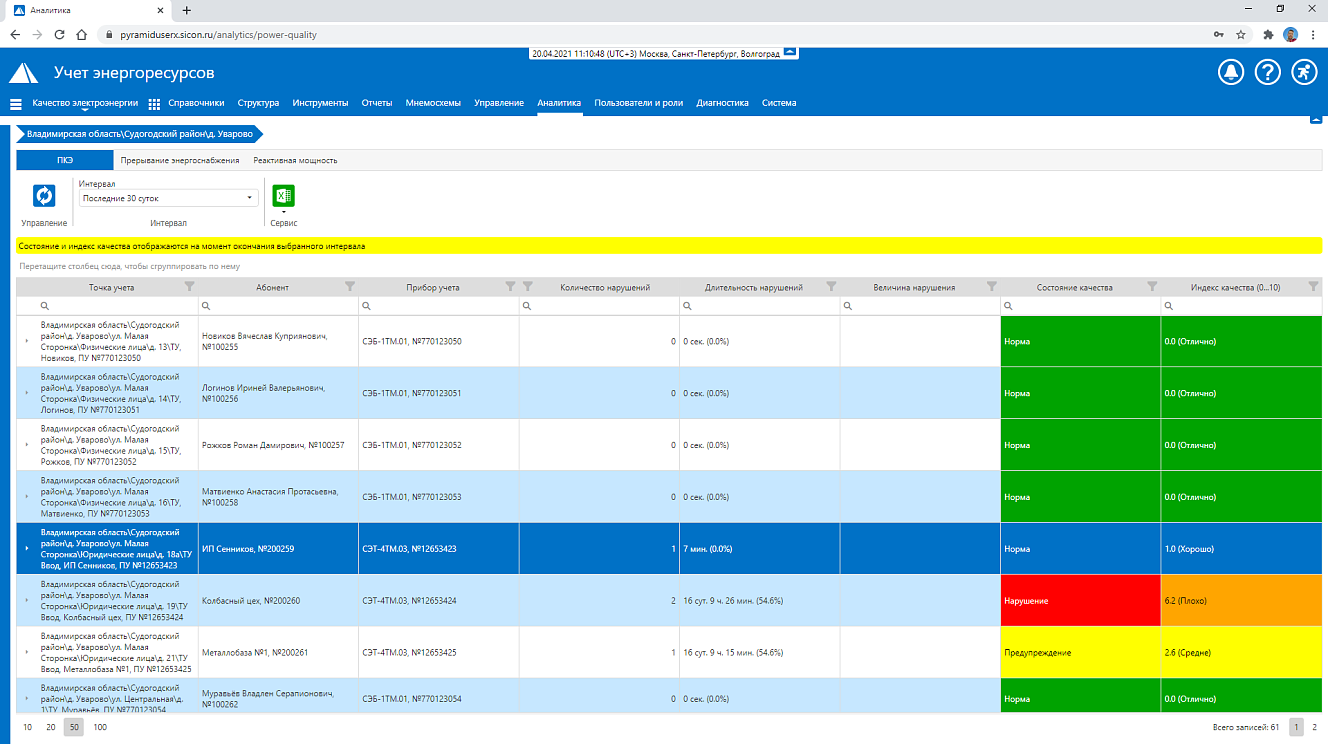The width and height of the screenshot is (1328, 744).
Task: Open the Интервал dropdown Последние 30 суток
Action: (168, 198)
